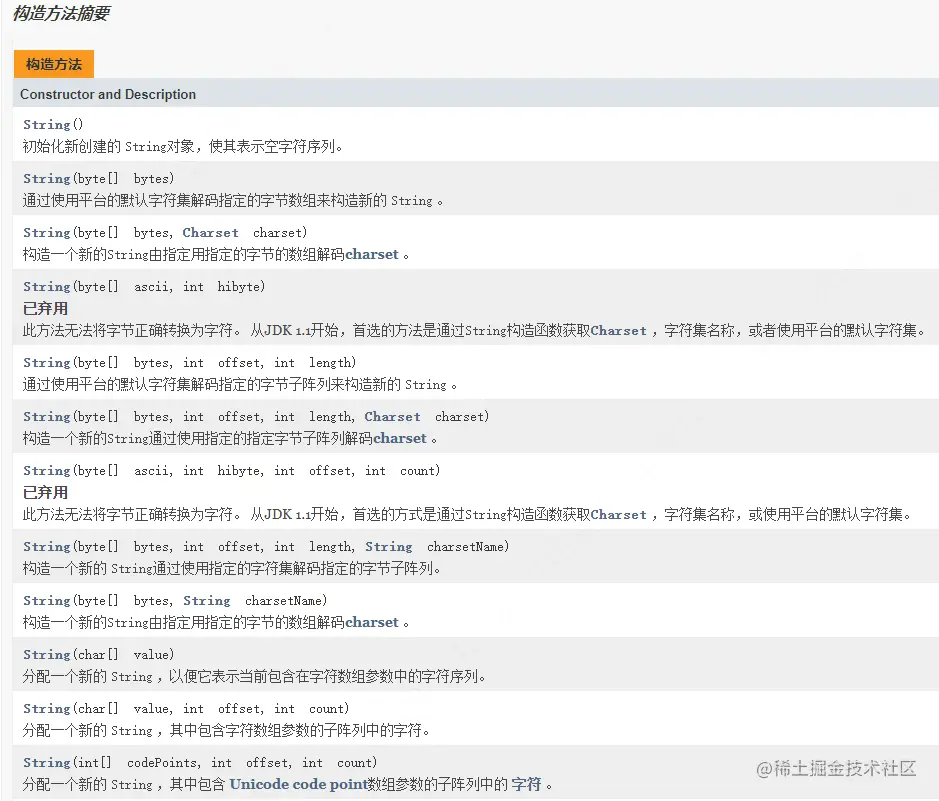Open the deprecated String(byte[], int, int) constructor link
The height and width of the screenshot is (801, 939).
pyautogui.click(x=44, y=286)
